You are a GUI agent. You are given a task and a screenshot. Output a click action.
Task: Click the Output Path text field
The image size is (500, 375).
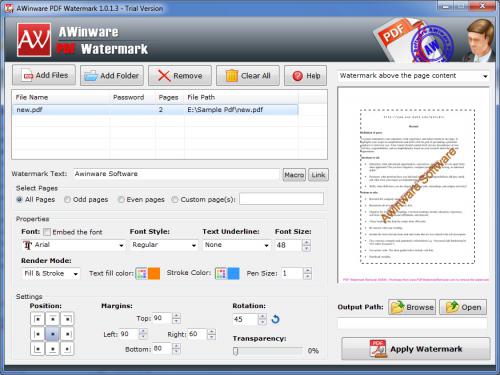(412, 323)
